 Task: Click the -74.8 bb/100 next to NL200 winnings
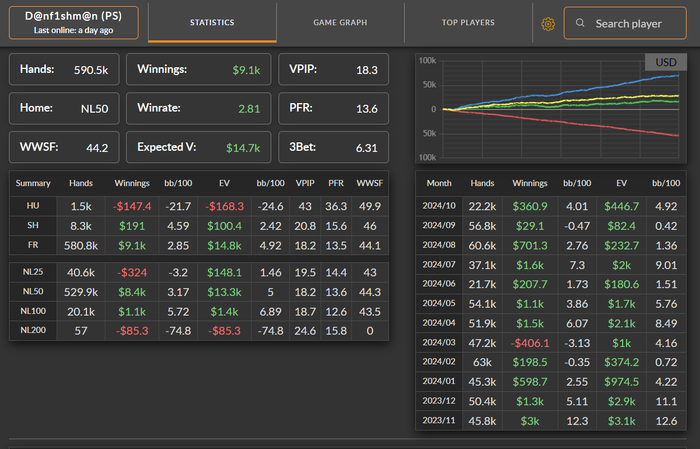[x=178, y=331]
